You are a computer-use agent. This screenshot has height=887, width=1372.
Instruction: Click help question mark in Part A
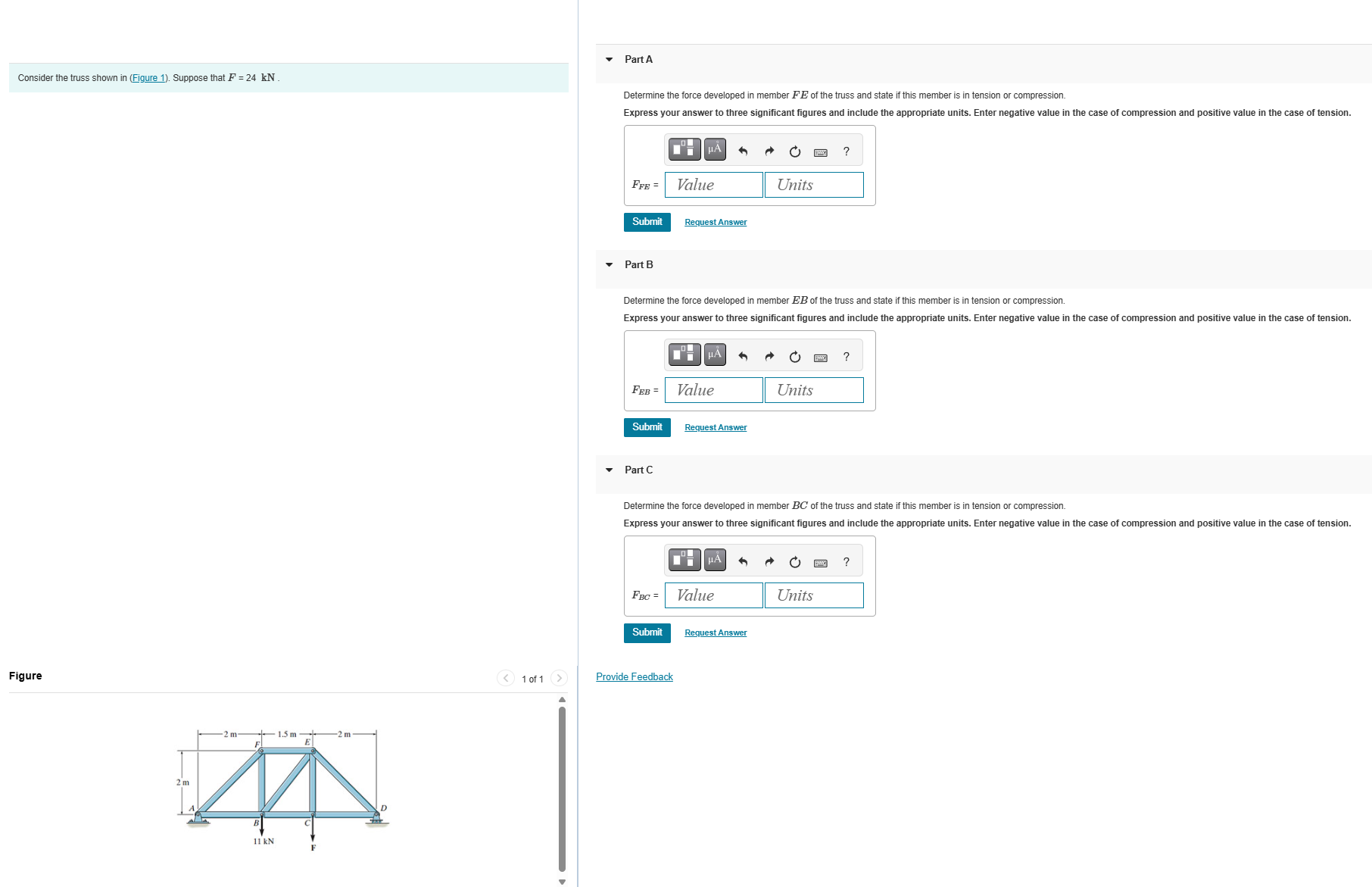coord(847,151)
